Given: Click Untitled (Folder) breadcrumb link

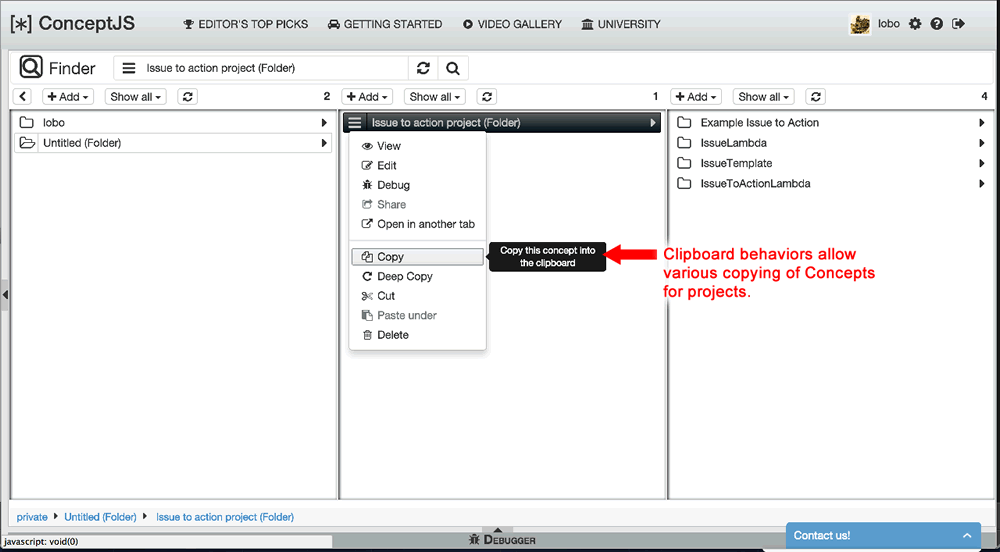Looking at the screenshot, I should [100, 517].
